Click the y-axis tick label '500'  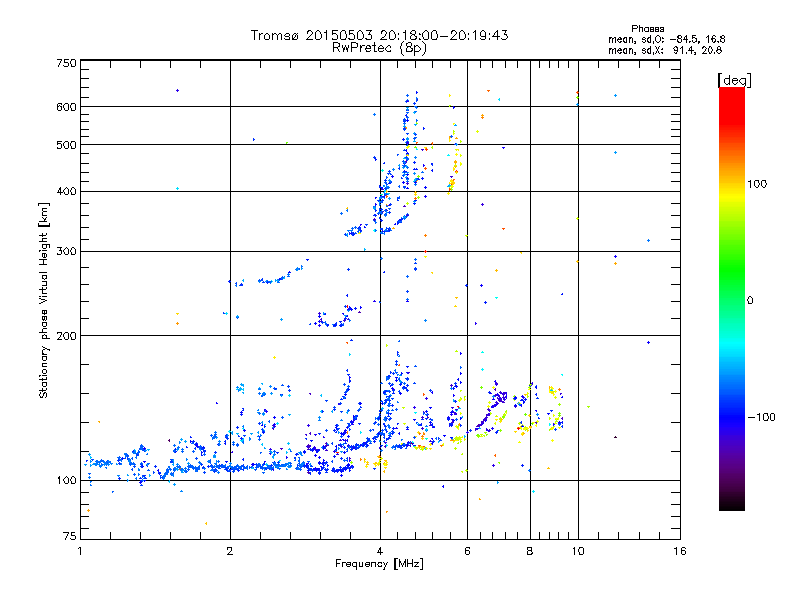tap(66, 145)
